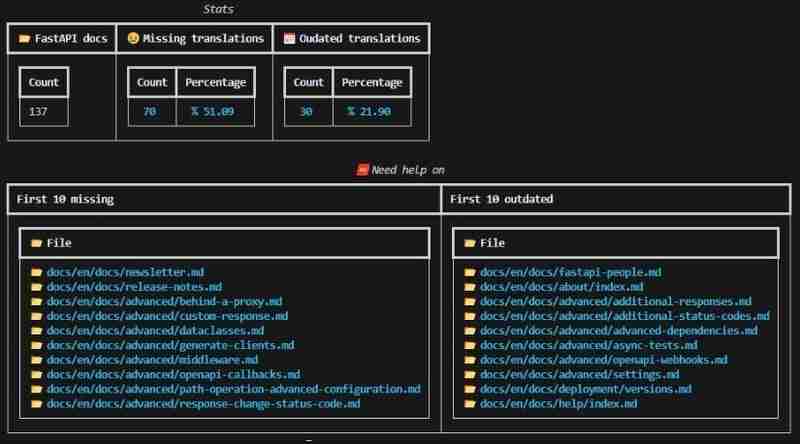This screenshot has width=800, height=444.
Task: Click the Missing translations header text
Action: (x=203, y=39)
